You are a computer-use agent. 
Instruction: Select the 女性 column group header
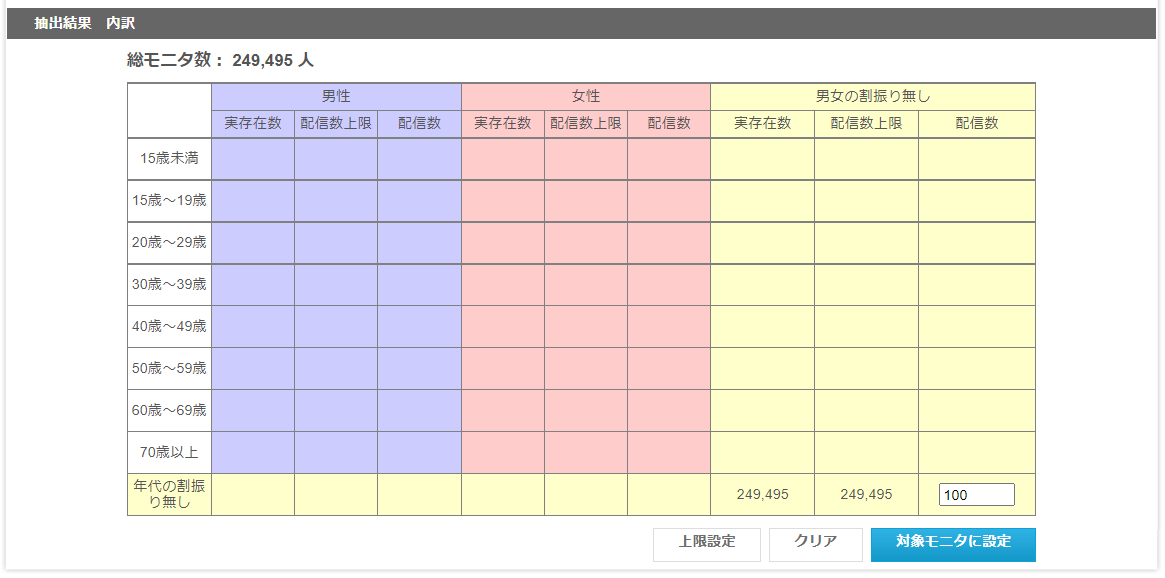click(x=586, y=97)
